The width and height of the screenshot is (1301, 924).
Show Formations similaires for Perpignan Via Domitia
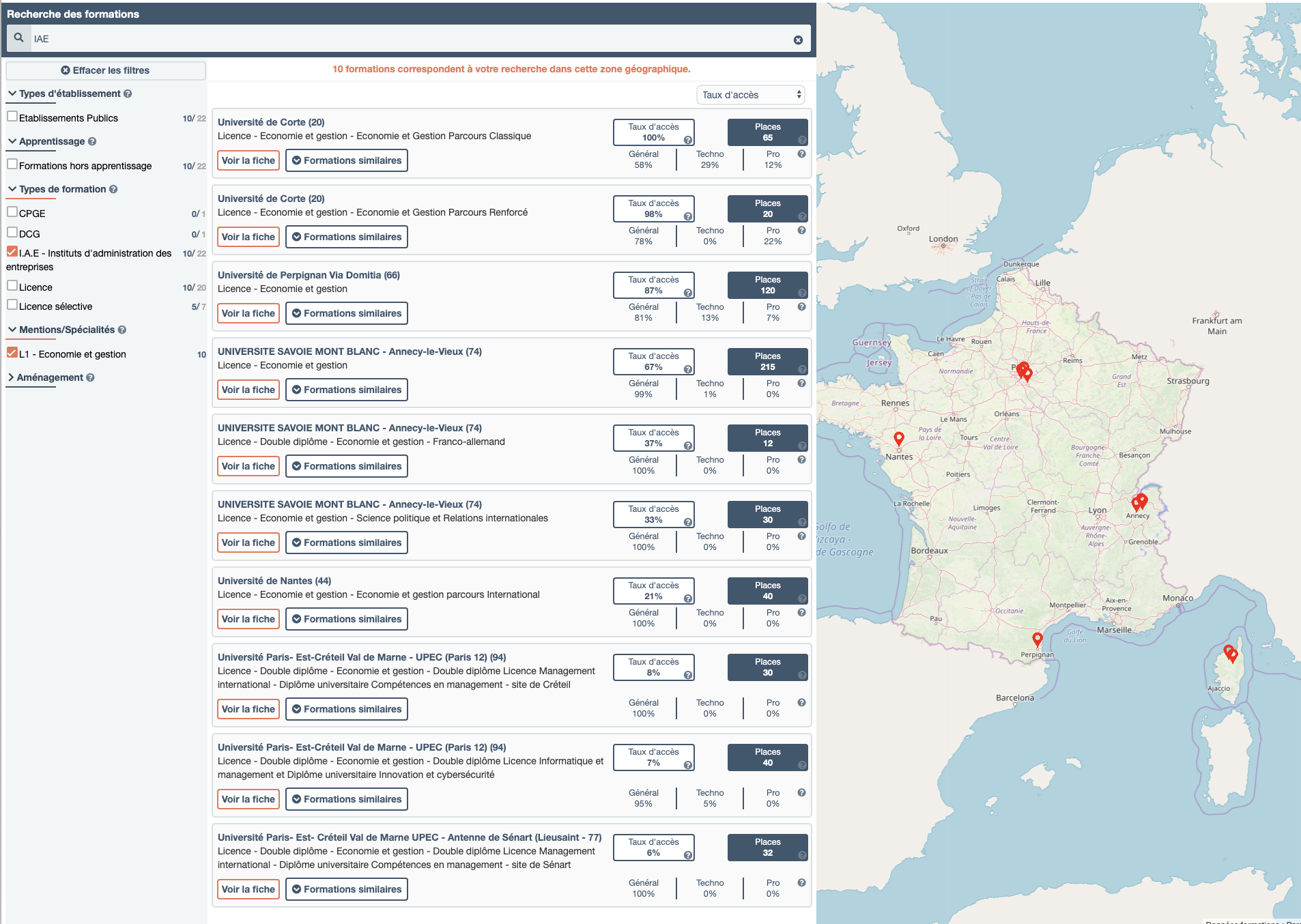(346, 313)
